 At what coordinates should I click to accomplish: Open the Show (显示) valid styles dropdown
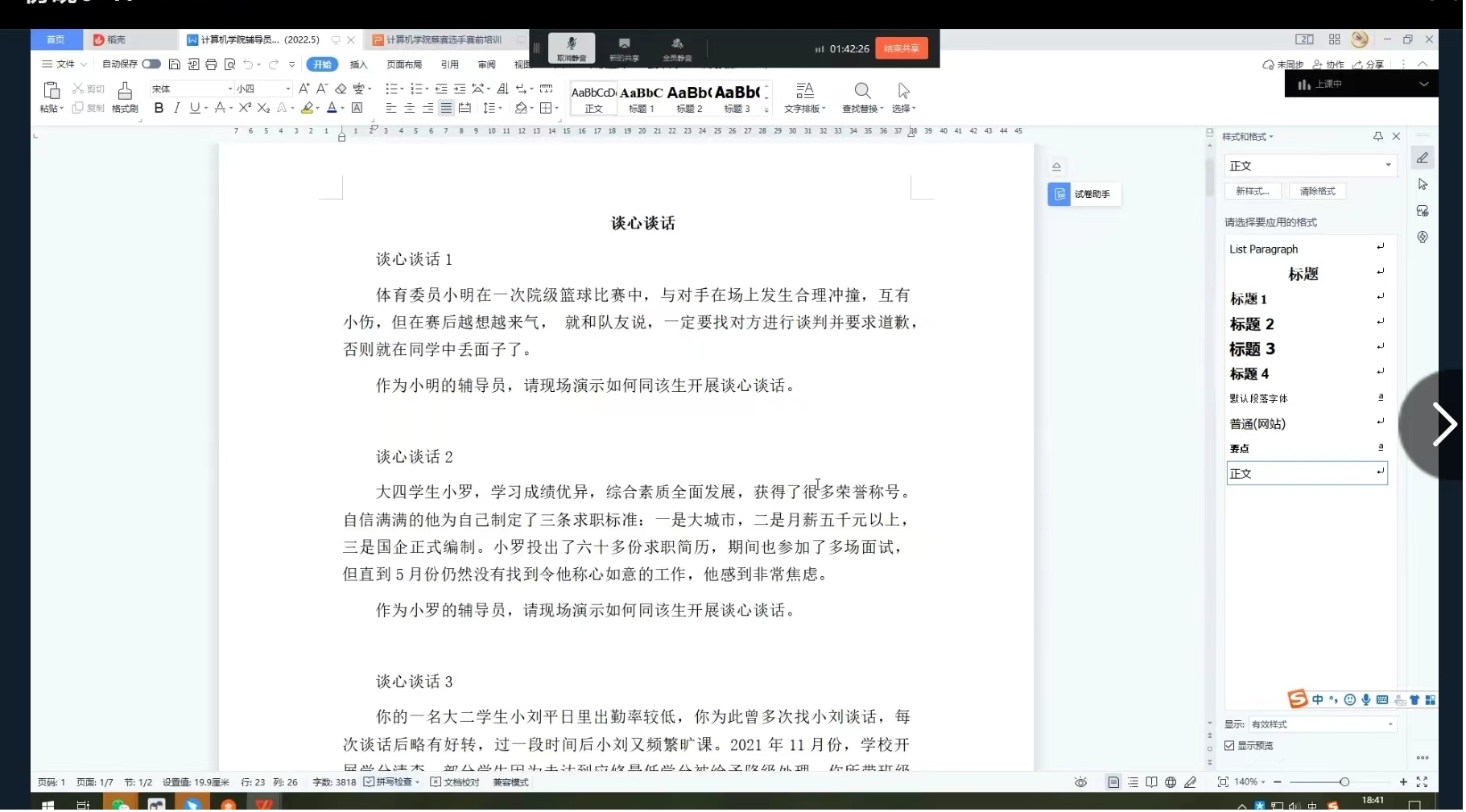pos(1322,725)
